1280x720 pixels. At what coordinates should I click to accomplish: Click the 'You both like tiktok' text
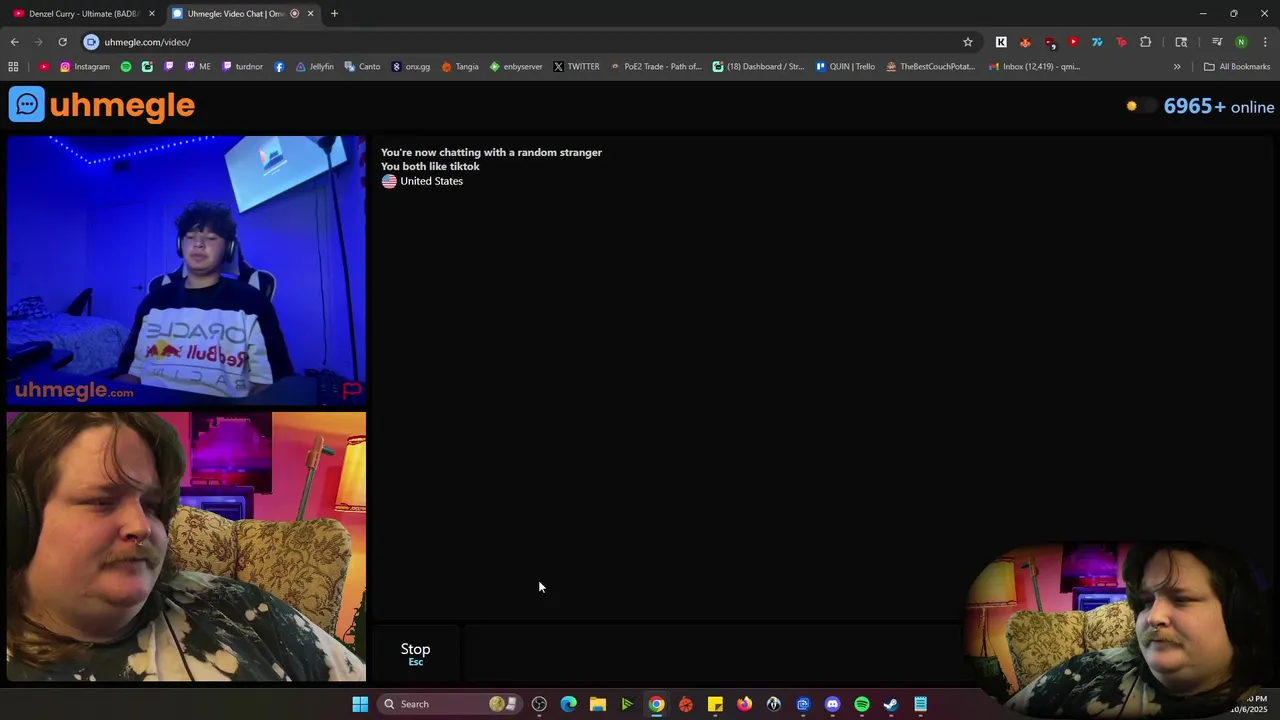[430, 167]
